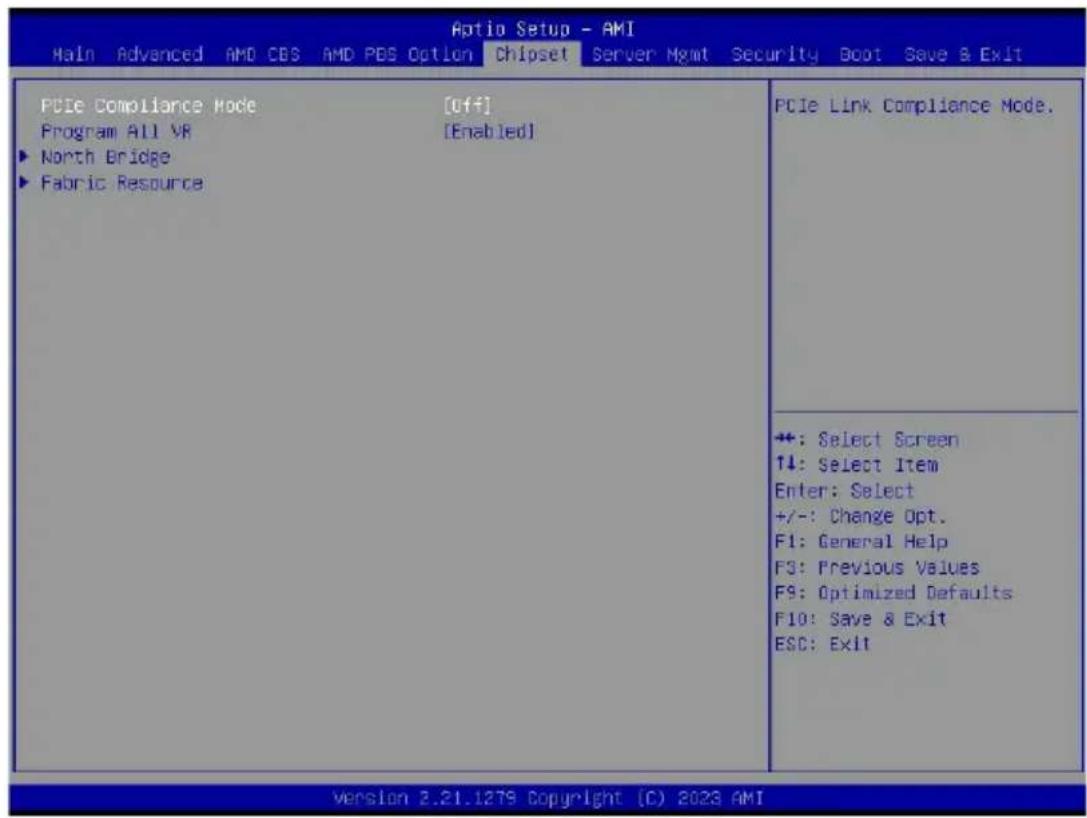Go to AMD PBS Option tab

[397, 54]
